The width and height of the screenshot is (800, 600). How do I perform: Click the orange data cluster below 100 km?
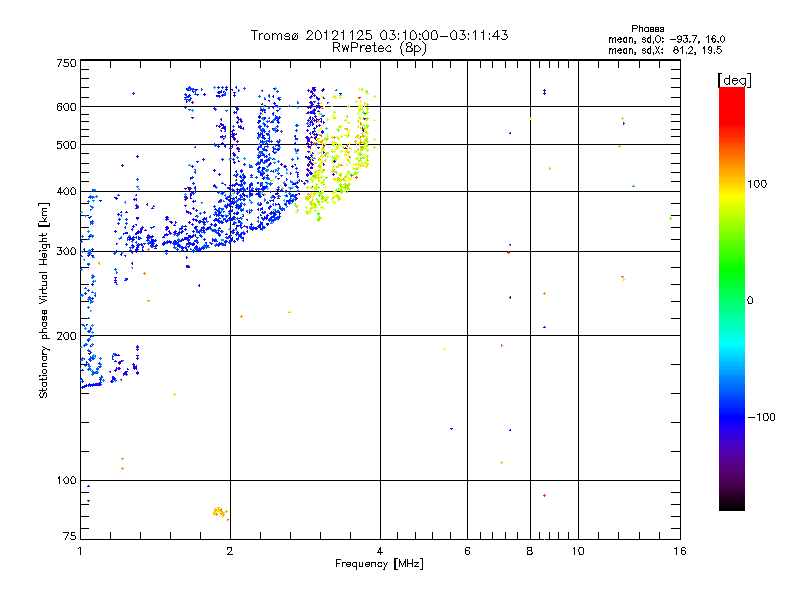click(220, 512)
